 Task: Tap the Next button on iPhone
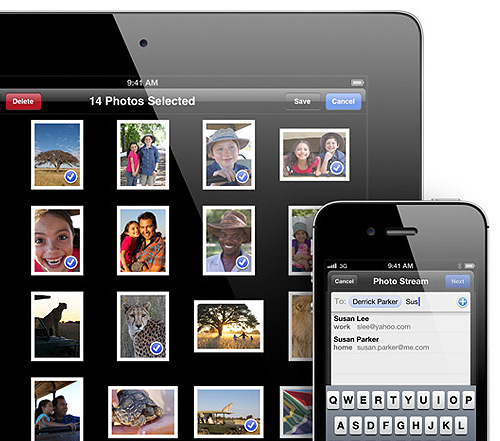pyautogui.click(x=458, y=281)
